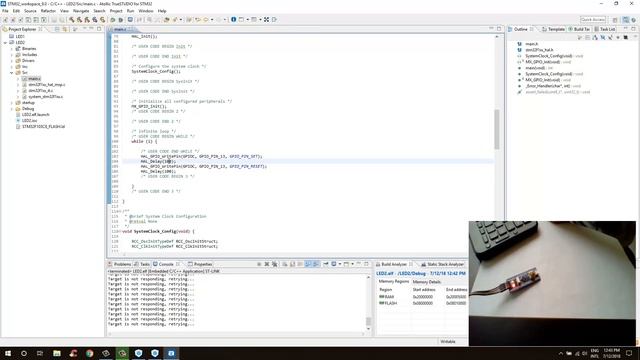The width and height of the screenshot is (640, 360).
Task: Expand the Binaries folder
Action: (x=12, y=49)
